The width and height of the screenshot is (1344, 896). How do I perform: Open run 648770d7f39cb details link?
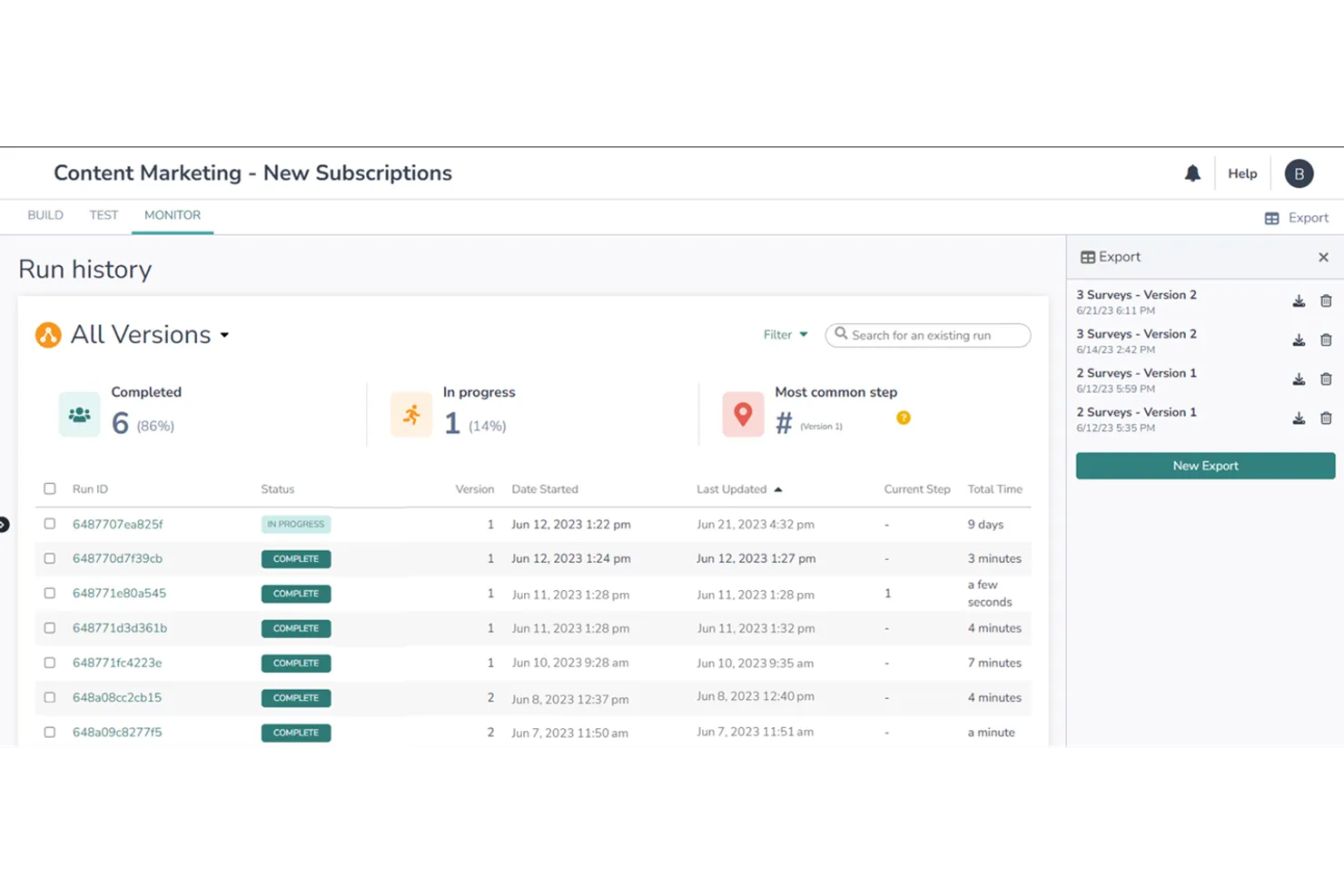(117, 558)
